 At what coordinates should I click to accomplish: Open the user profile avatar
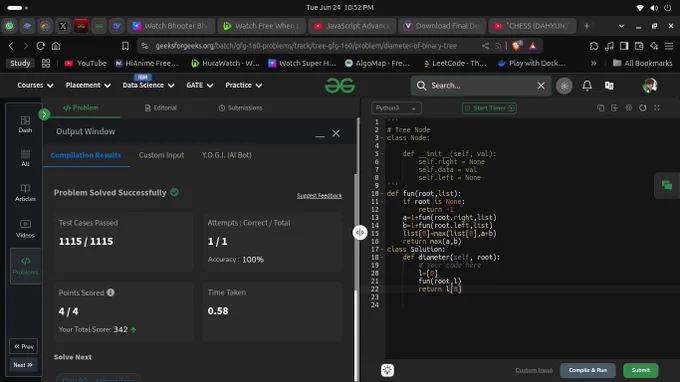[649, 85]
